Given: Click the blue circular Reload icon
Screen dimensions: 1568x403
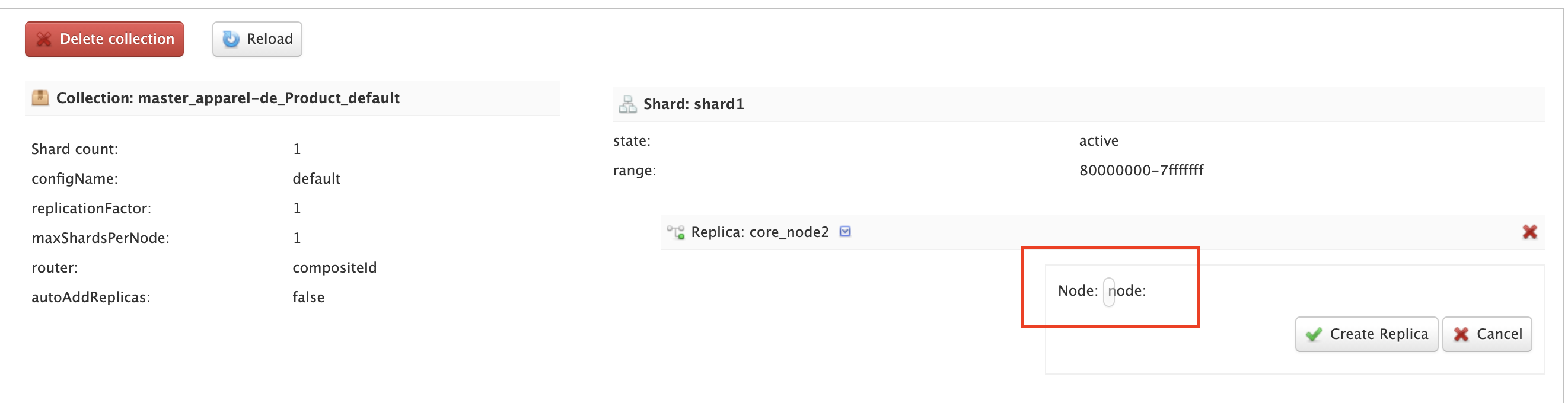Looking at the screenshot, I should [x=231, y=39].
